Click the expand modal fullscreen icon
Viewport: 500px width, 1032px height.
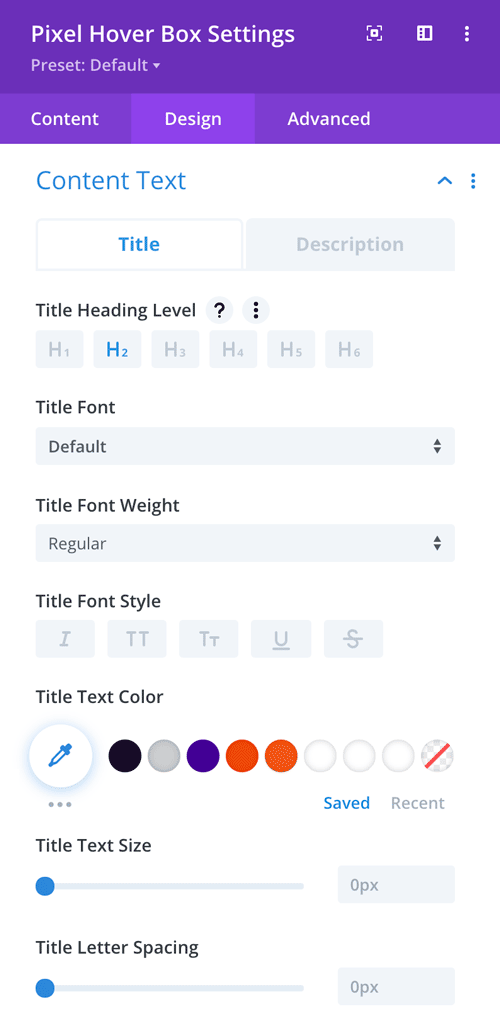[374, 34]
